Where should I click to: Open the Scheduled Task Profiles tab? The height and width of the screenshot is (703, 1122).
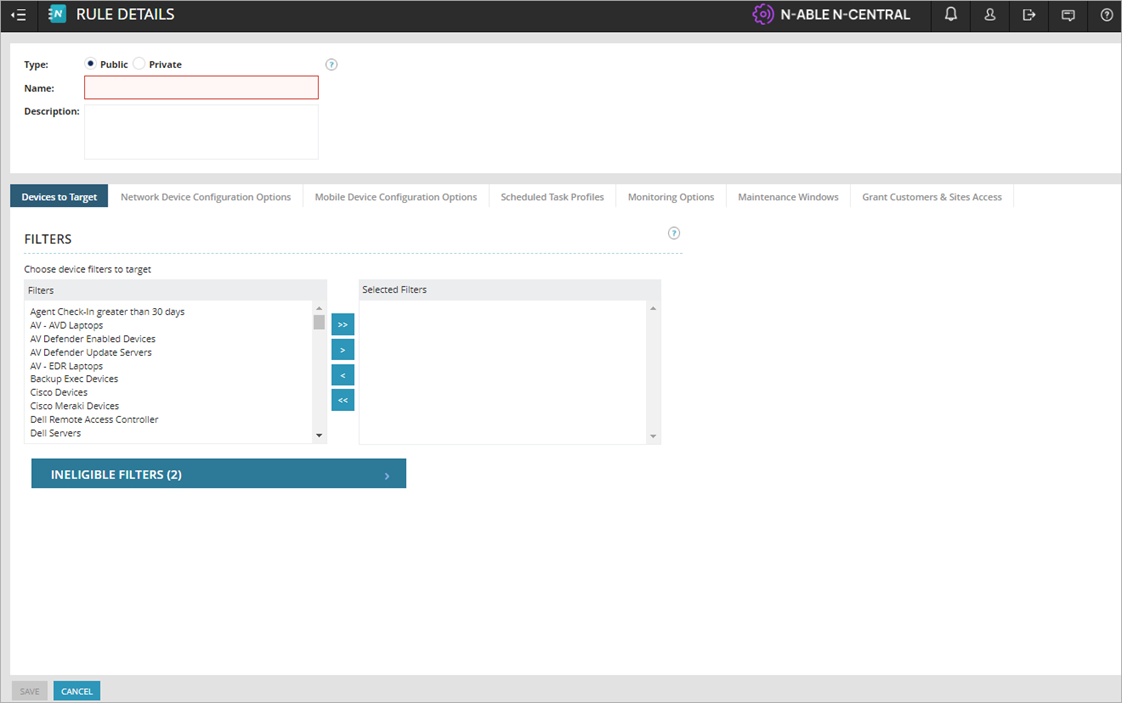click(551, 196)
